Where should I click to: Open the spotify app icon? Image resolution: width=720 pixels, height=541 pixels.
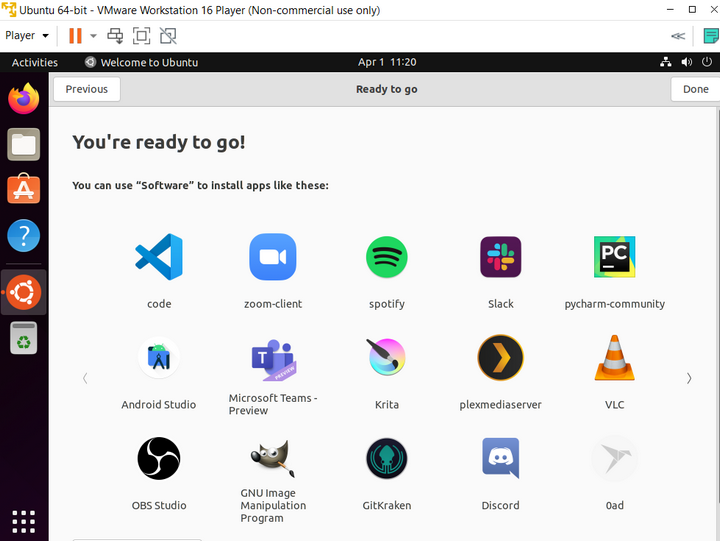point(387,257)
